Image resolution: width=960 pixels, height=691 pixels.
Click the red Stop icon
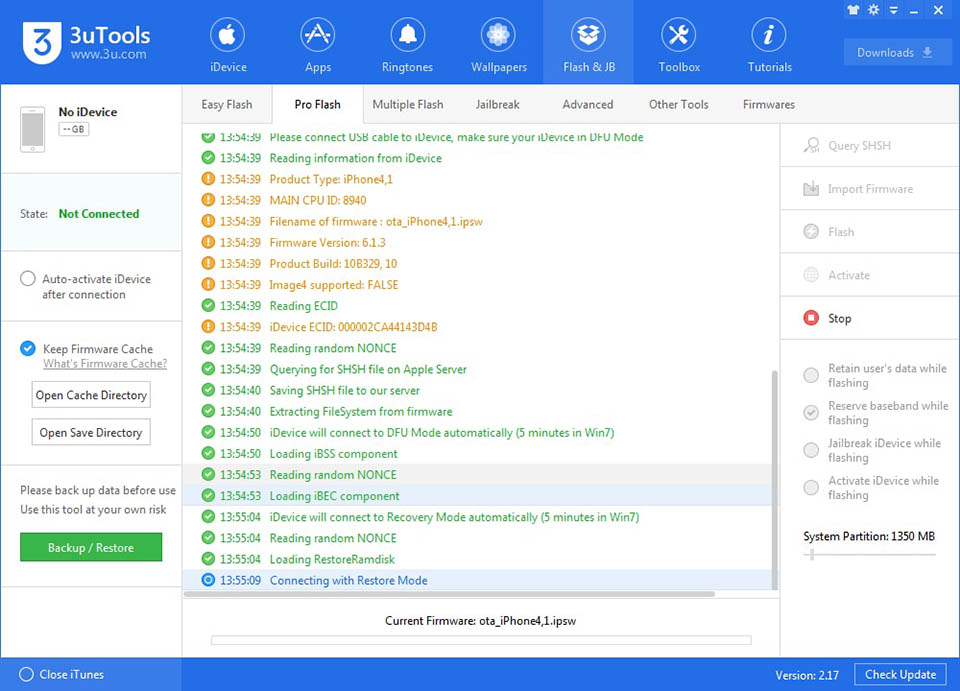[811, 319]
